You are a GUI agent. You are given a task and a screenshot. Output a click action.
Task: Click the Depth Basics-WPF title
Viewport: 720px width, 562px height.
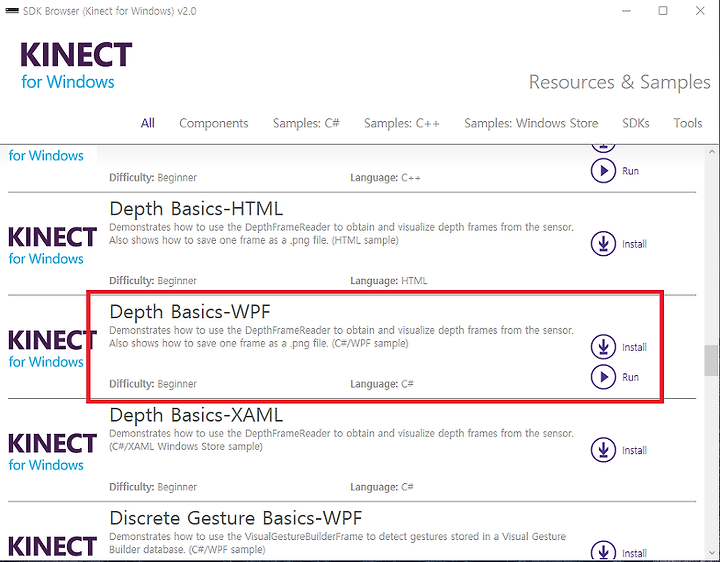190,312
